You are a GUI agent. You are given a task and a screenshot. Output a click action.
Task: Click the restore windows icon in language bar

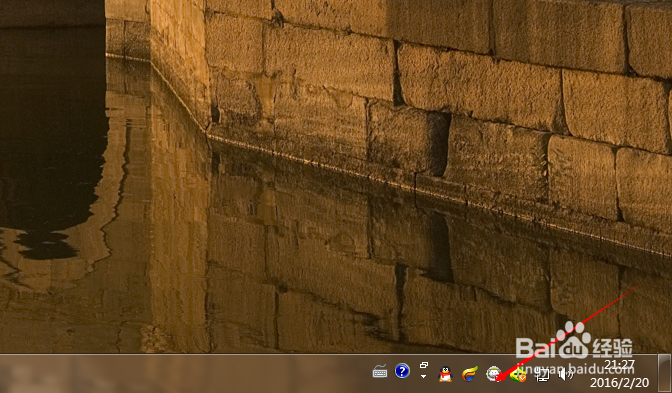424,365
